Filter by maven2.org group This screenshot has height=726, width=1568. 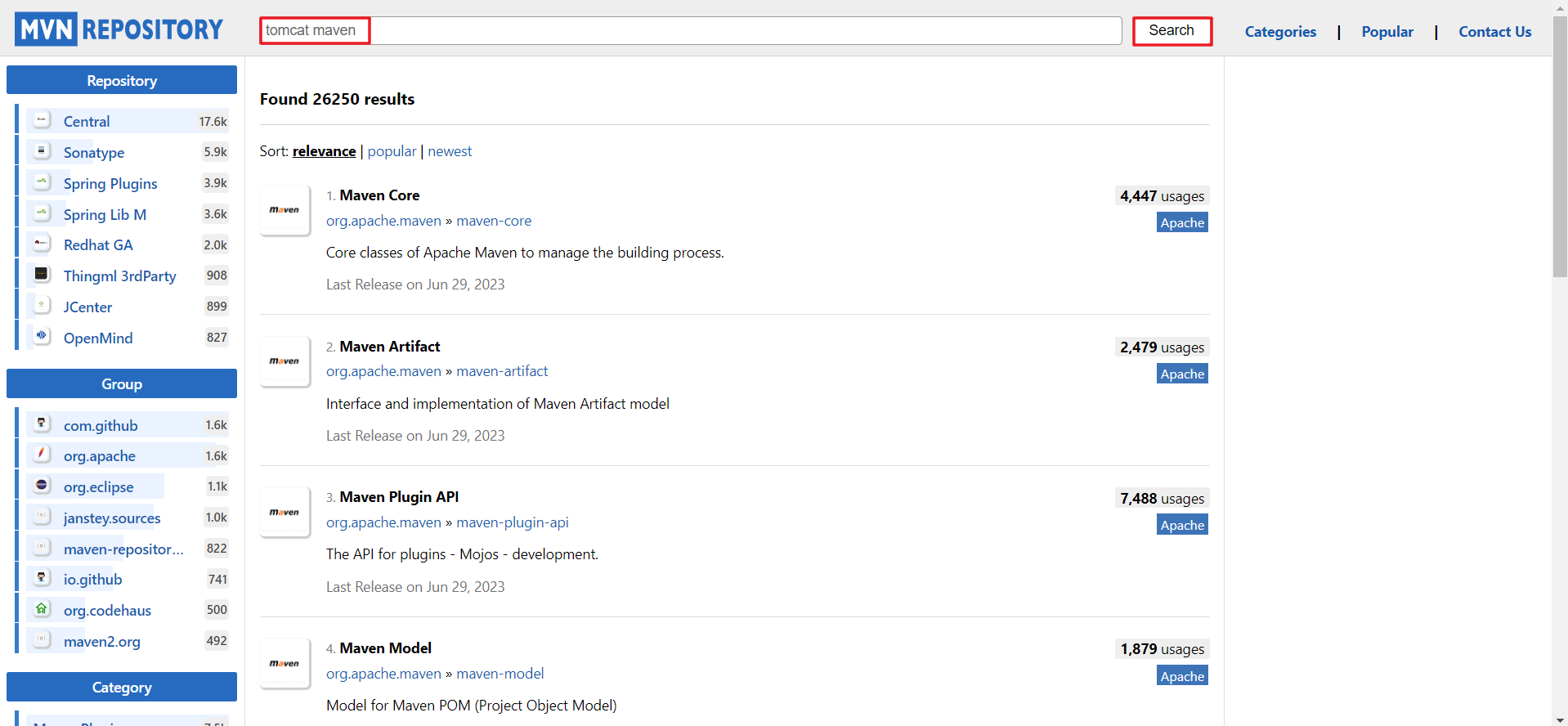click(102, 641)
